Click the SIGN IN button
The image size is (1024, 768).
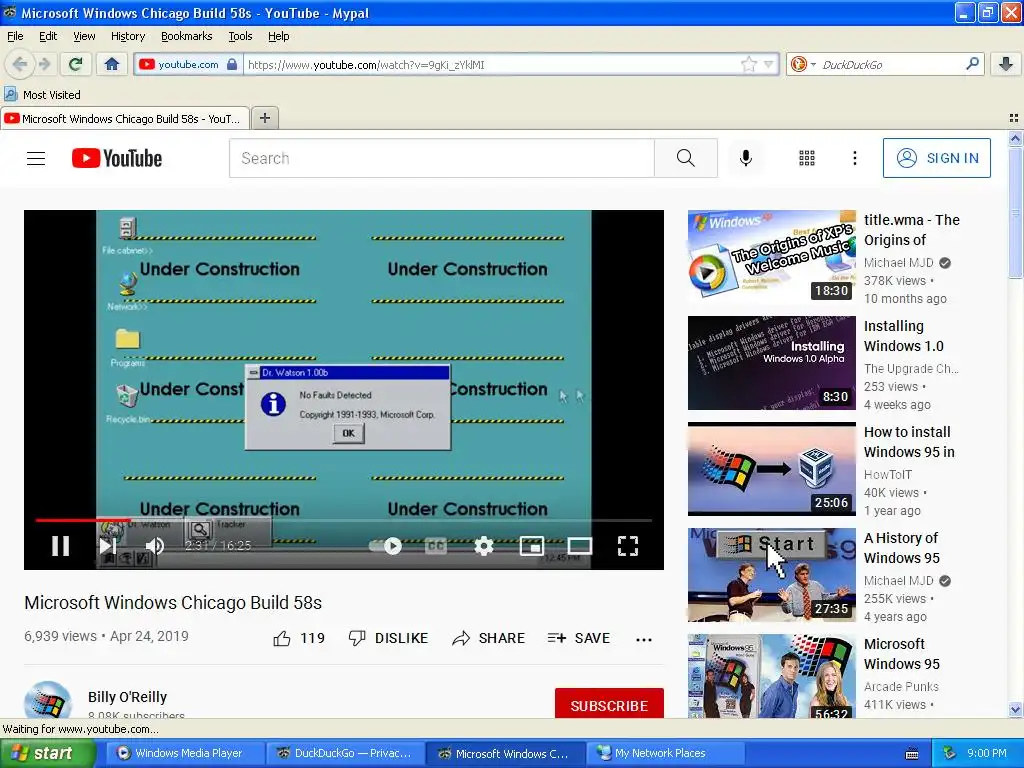936,158
